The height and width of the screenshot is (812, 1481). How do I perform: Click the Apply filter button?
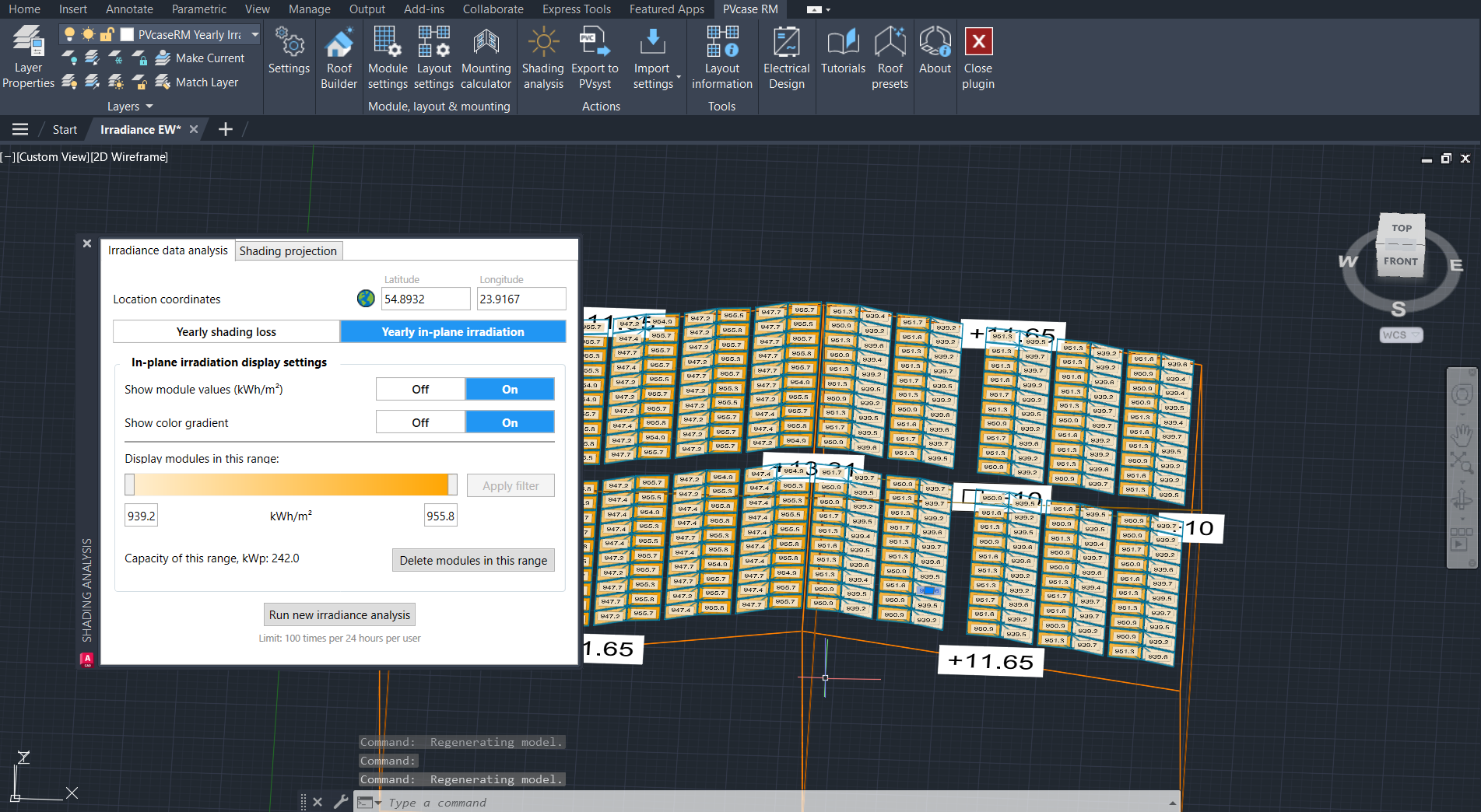(x=511, y=485)
